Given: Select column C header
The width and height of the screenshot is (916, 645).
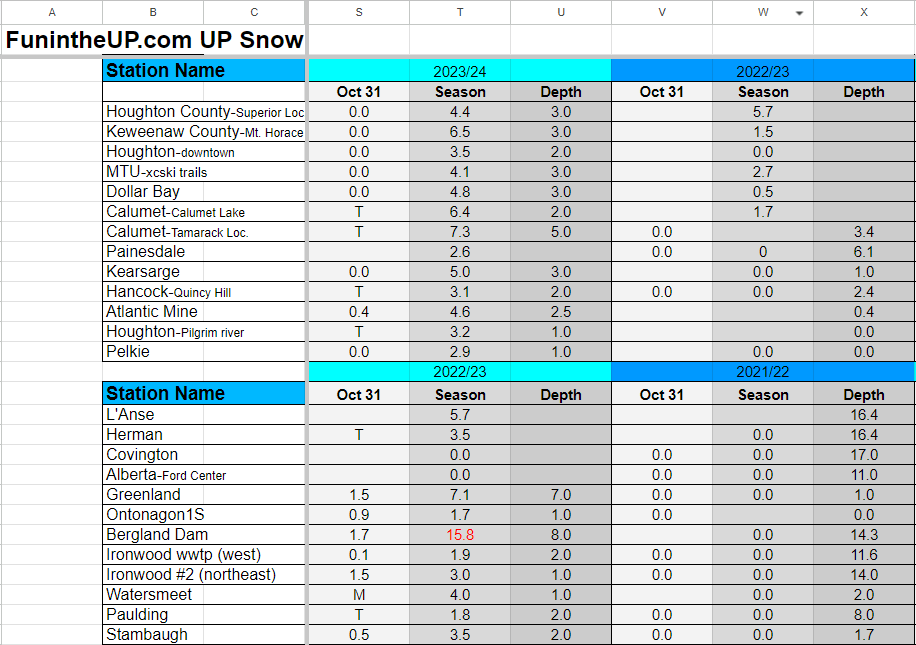Looking at the screenshot, I should pos(254,12).
